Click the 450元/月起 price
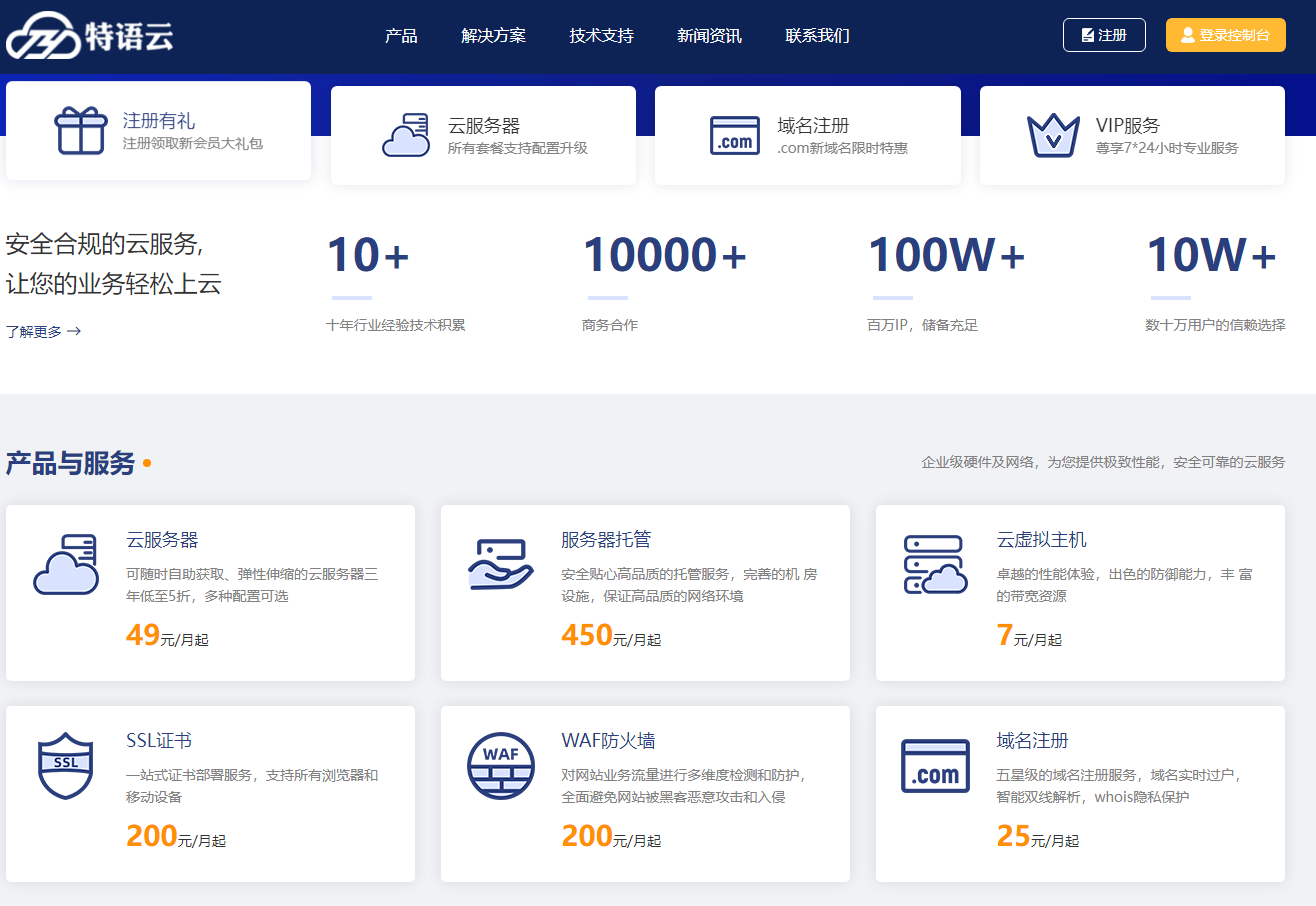The image size is (1316, 906). coord(611,635)
